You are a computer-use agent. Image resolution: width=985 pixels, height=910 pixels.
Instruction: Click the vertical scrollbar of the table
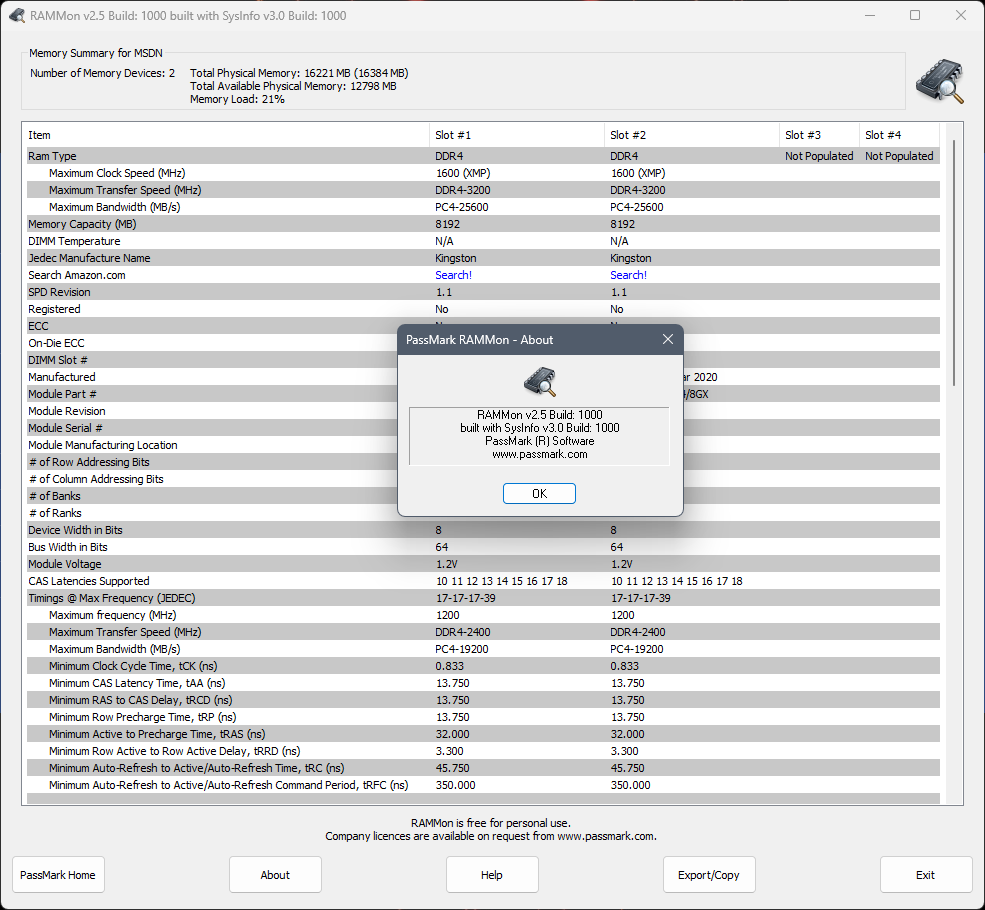954,263
